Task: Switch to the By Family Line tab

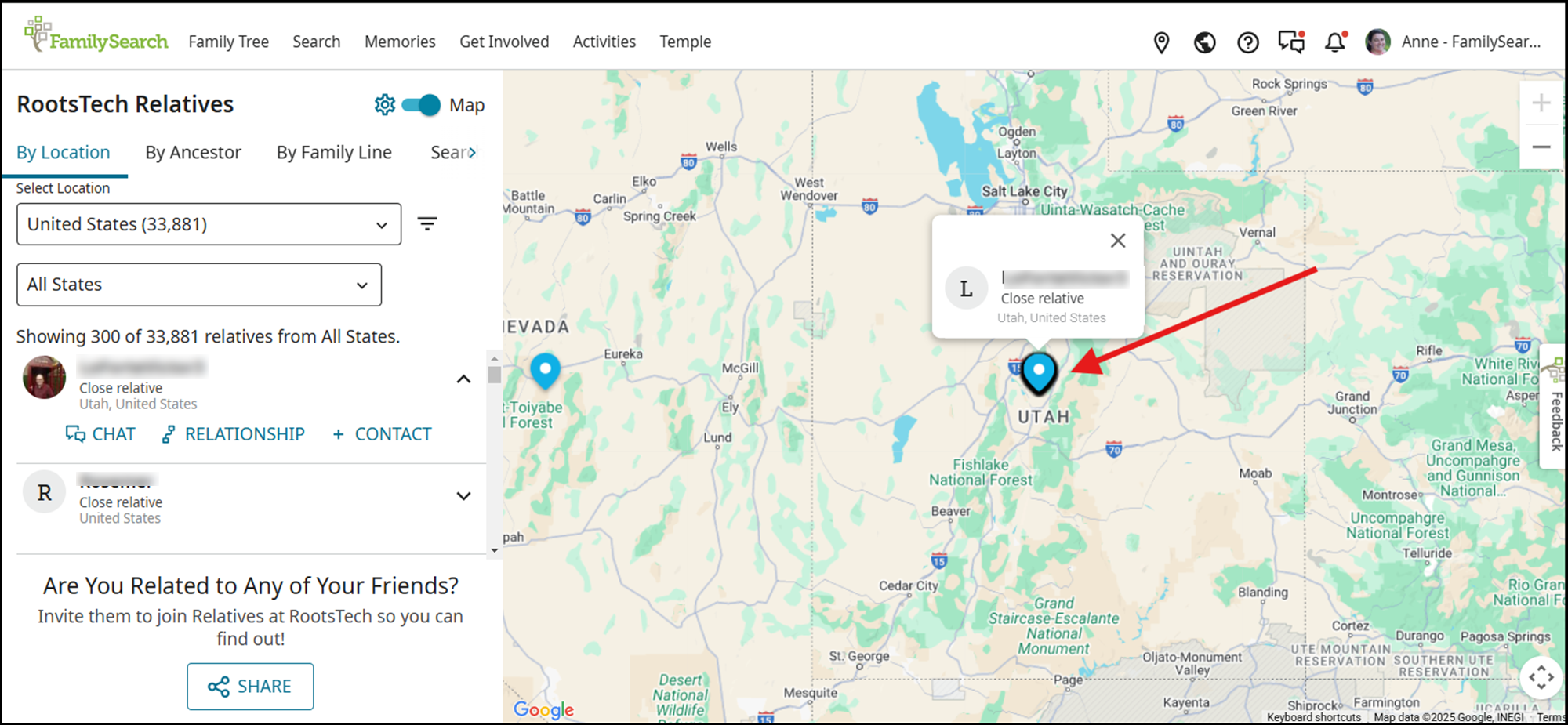Action: click(x=334, y=153)
